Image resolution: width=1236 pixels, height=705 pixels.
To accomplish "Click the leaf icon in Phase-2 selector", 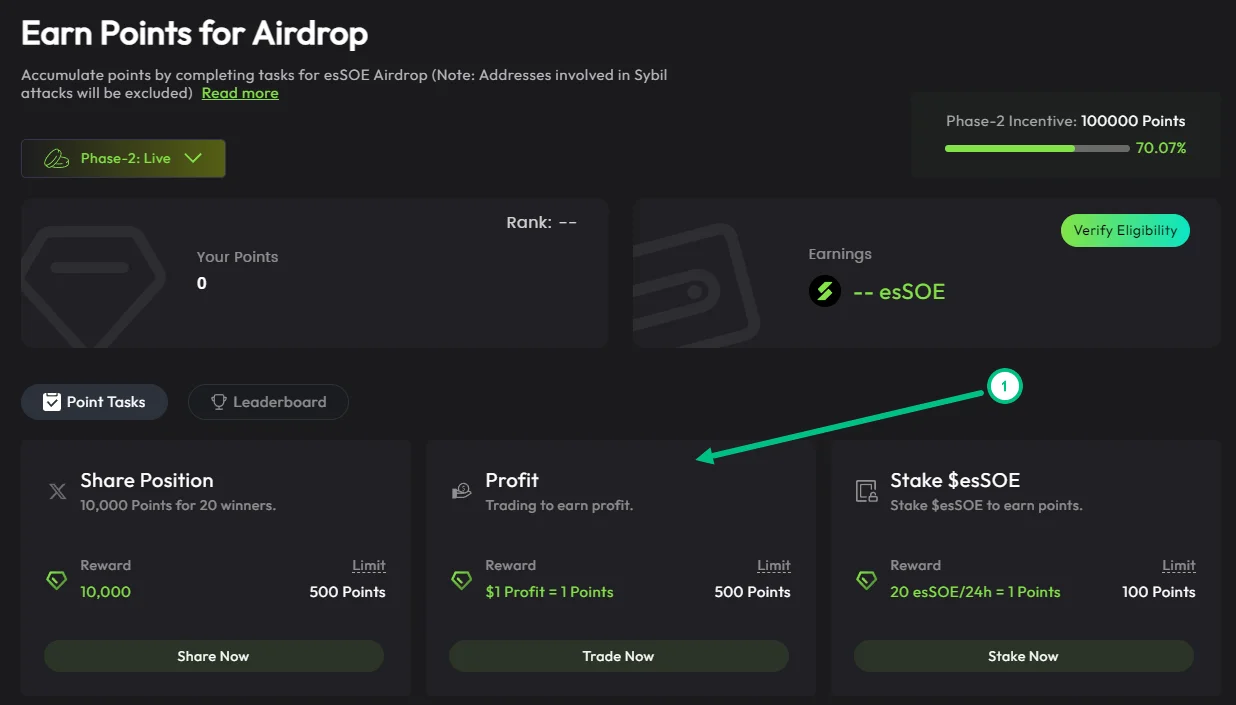I will pyautogui.click(x=56, y=158).
